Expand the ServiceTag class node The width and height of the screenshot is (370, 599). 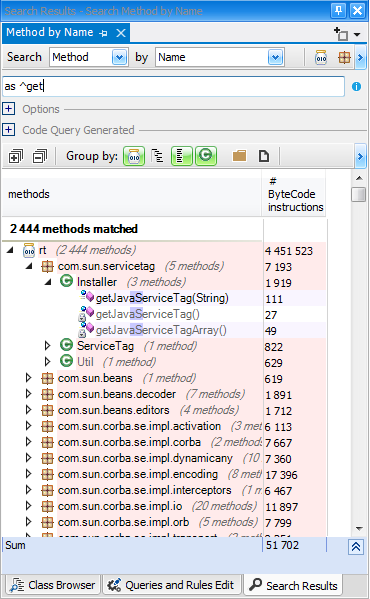[47, 346]
